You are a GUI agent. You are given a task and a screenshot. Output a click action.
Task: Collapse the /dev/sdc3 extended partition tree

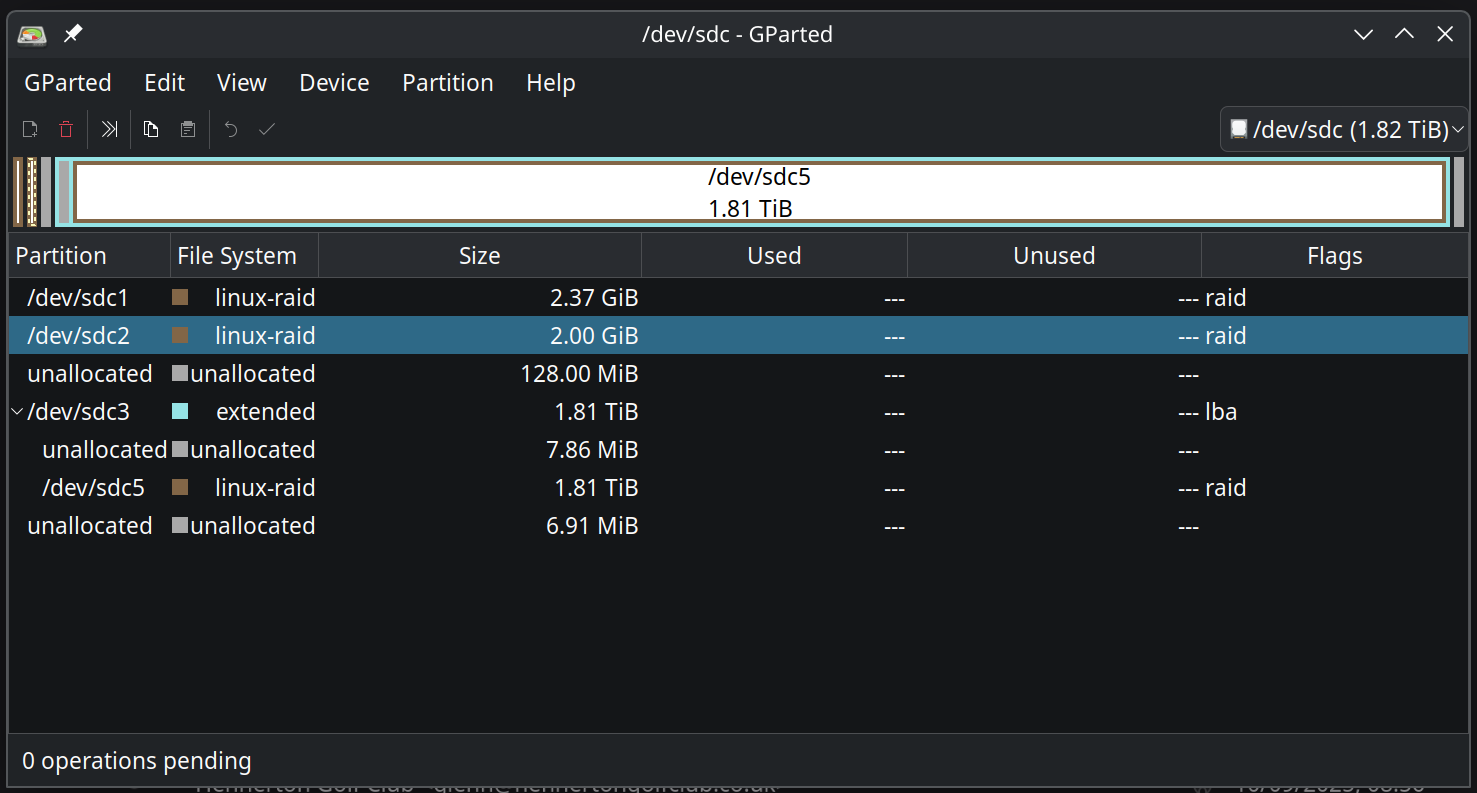coord(17,412)
